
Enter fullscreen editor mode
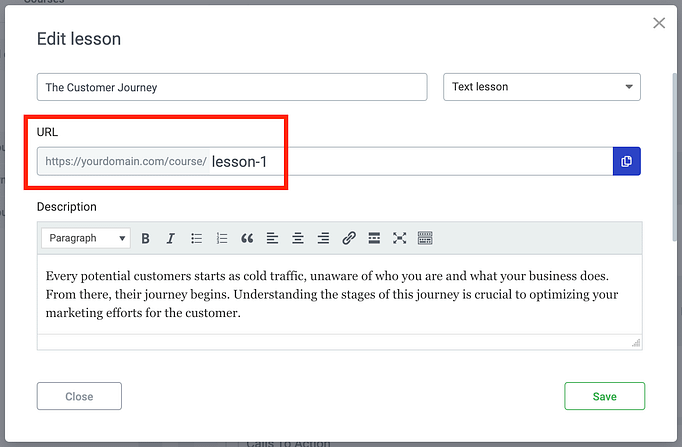(x=400, y=238)
